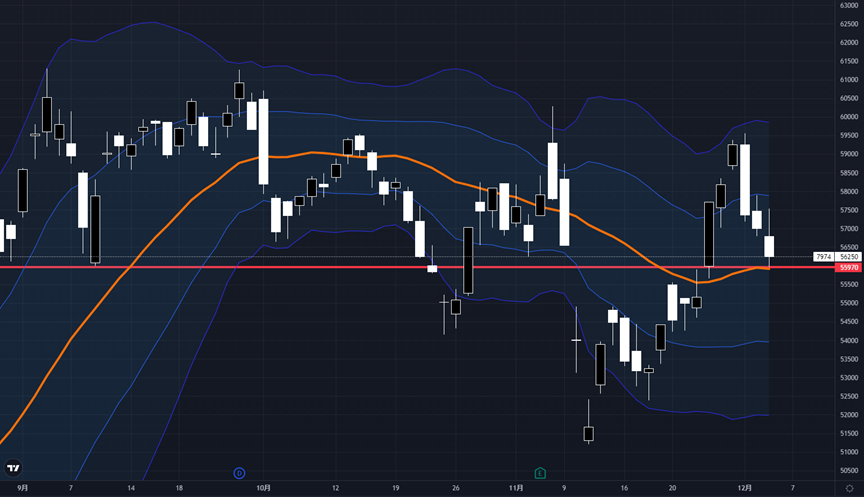Click the 9月 date label
The width and height of the screenshot is (864, 497).
pos(22,488)
